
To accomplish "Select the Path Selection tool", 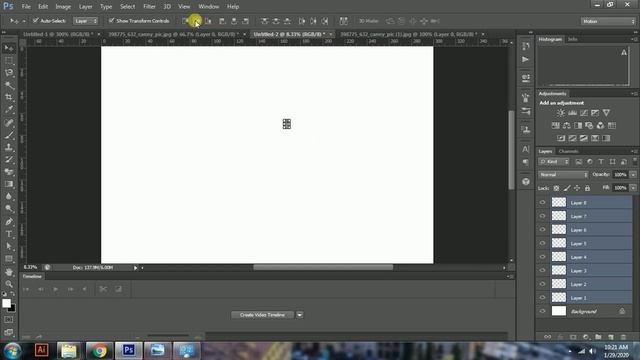I will tap(9, 246).
